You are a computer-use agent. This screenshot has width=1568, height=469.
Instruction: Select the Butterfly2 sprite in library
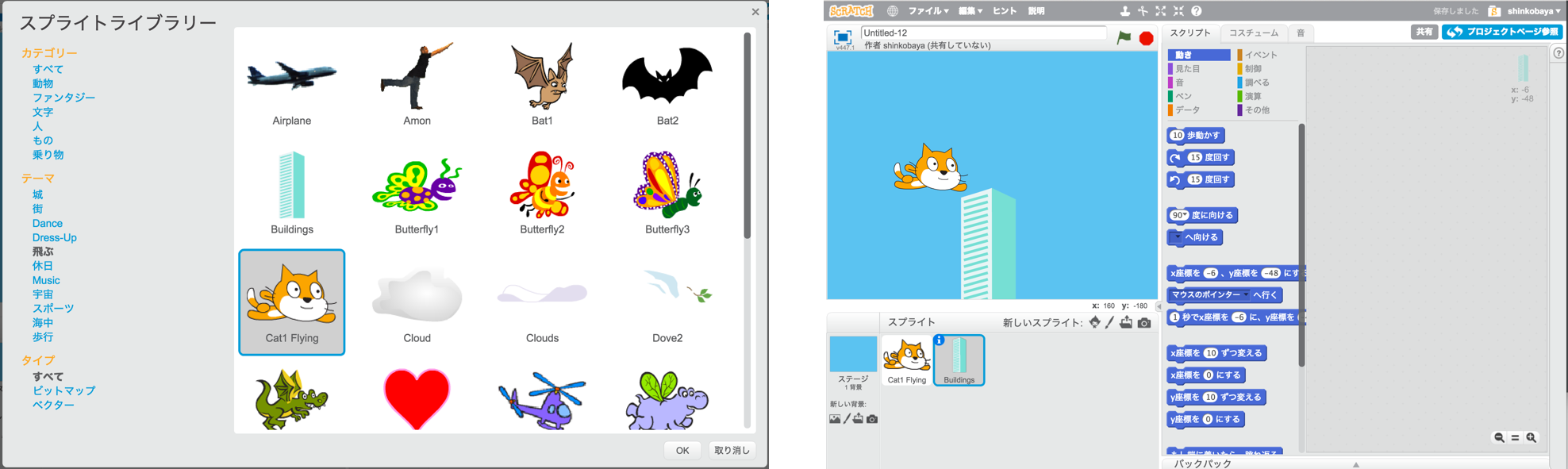coord(542,191)
